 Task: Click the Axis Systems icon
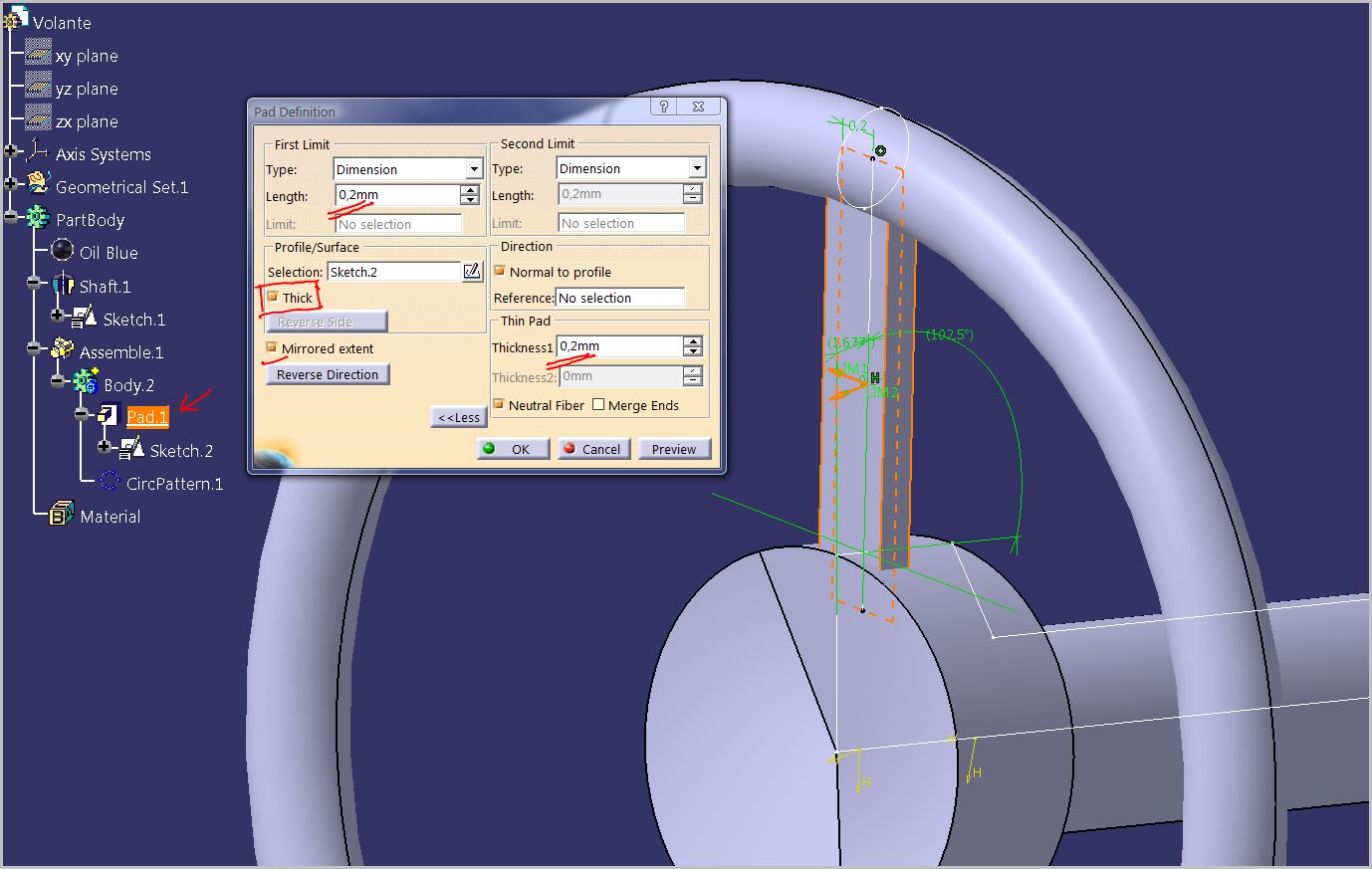point(38,151)
